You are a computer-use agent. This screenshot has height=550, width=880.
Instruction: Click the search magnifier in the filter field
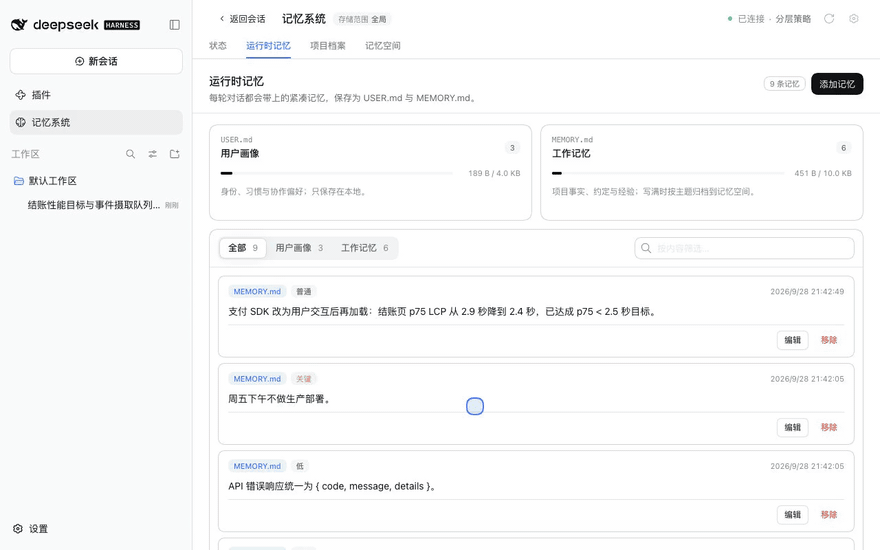pos(646,248)
